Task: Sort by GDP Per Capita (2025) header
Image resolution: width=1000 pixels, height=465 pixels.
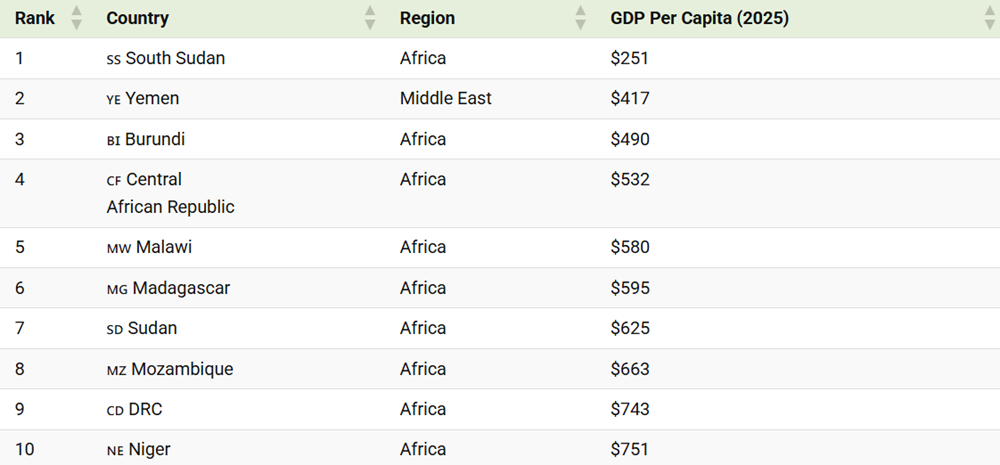Action: pyautogui.click(x=699, y=18)
